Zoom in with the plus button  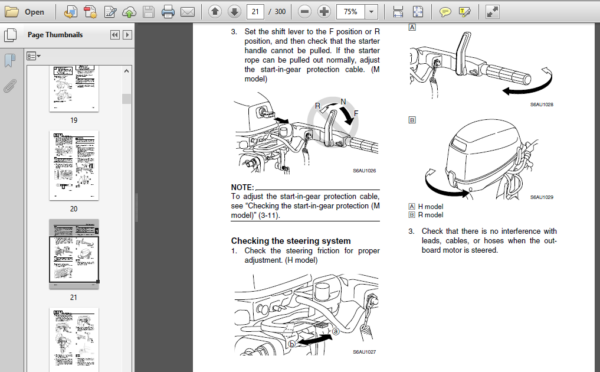click(x=324, y=12)
